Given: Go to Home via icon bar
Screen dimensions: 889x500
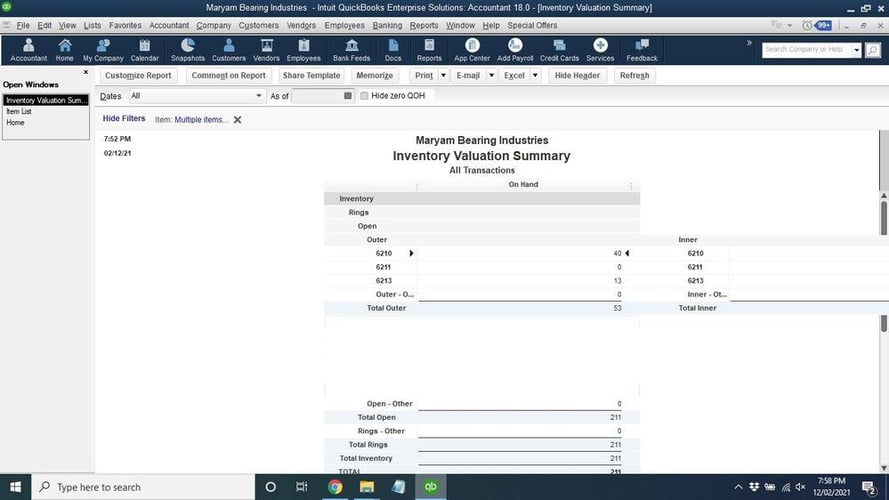Looking at the screenshot, I should tap(65, 50).
